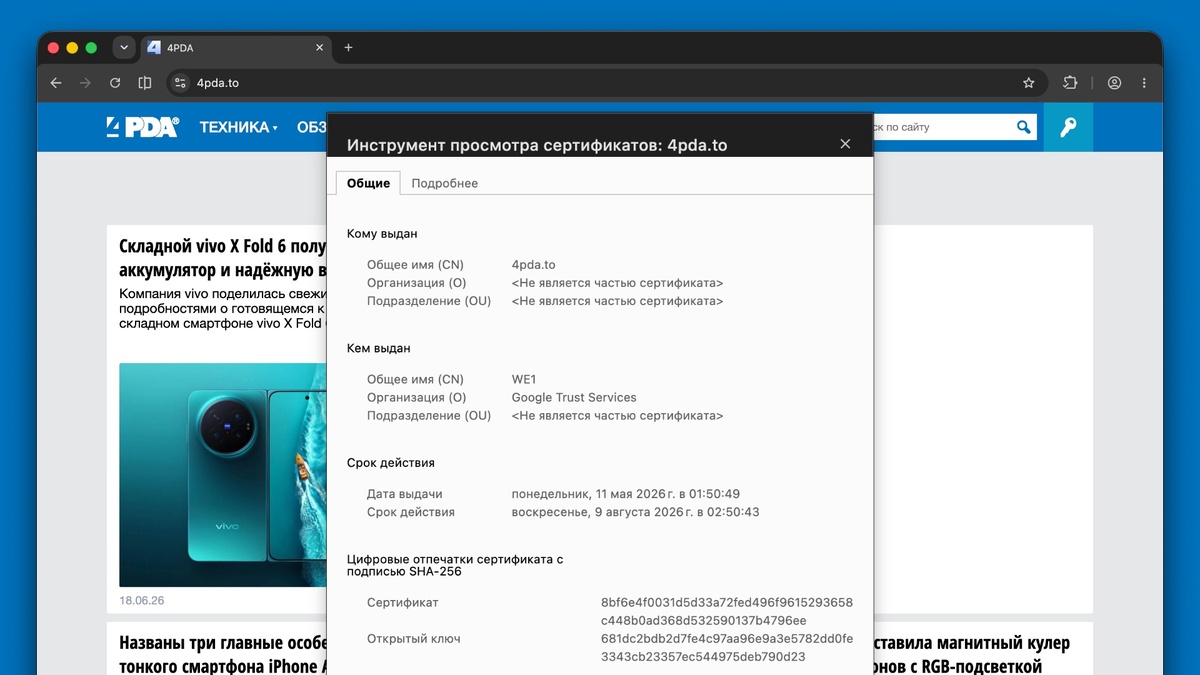Screen dimensions: 1200x675
Task: Bookmark this page with the star icon
Action: (1028, 83)
